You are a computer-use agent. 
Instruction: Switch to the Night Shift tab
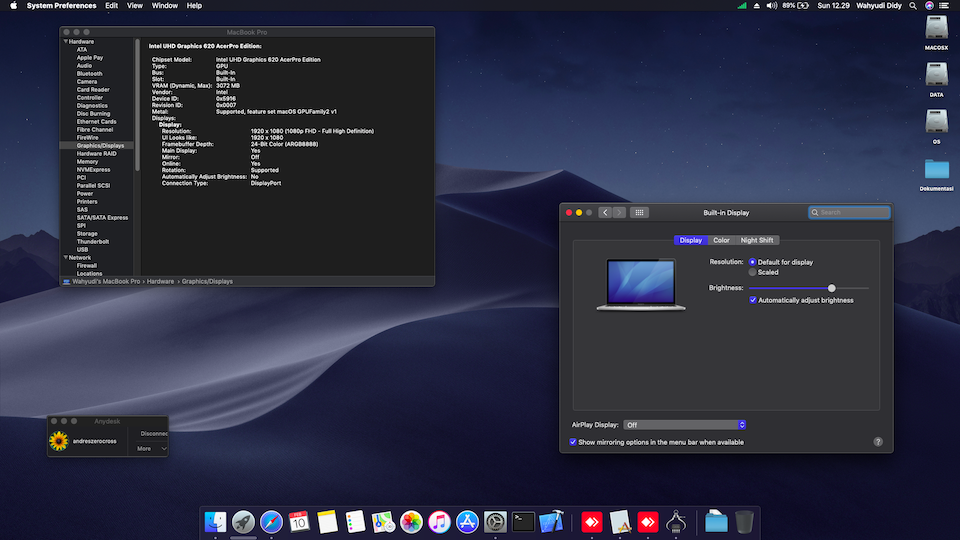[756, 240]
